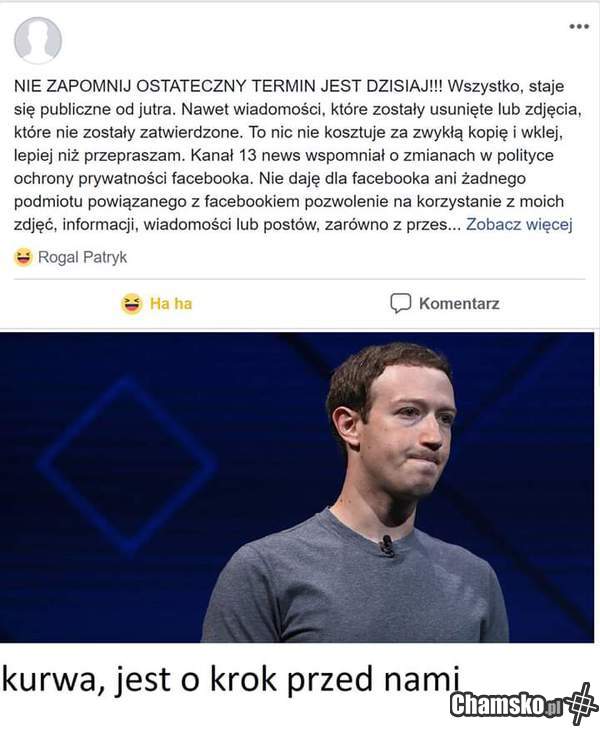Viewport: 600px width, 732px height.
Task: Open the three-dot post options menu
Action: [x=579, y=27]
